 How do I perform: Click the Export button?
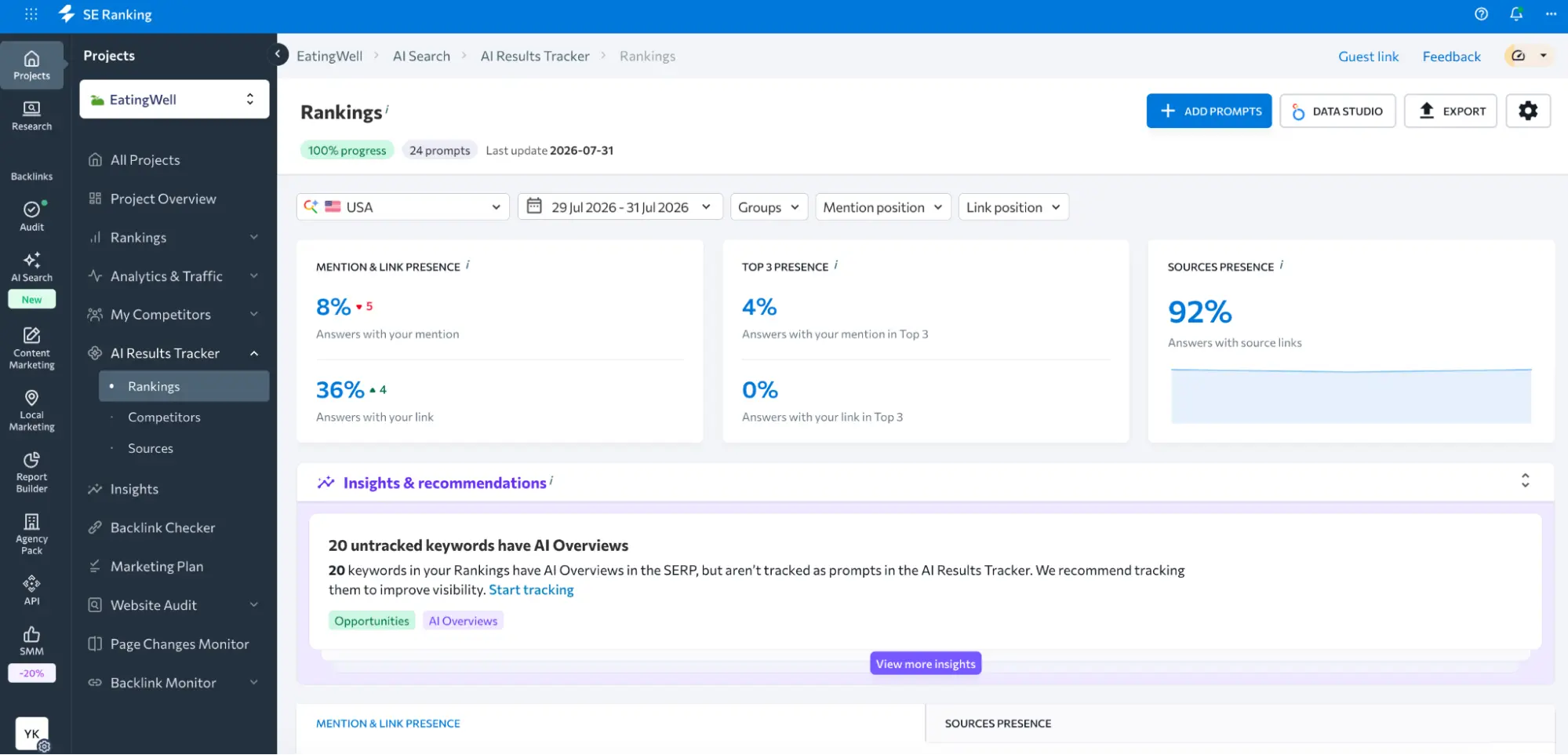[x=1450, y=111]
